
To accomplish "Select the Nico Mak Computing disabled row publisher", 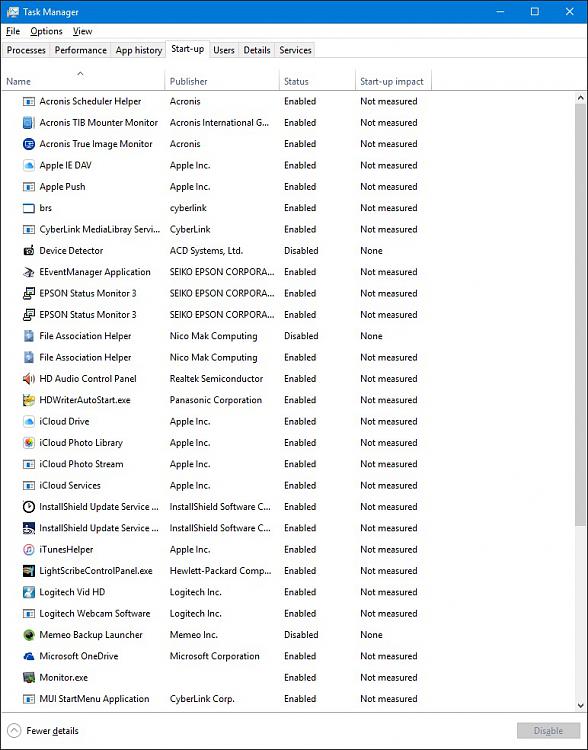I will click(213, 336).
